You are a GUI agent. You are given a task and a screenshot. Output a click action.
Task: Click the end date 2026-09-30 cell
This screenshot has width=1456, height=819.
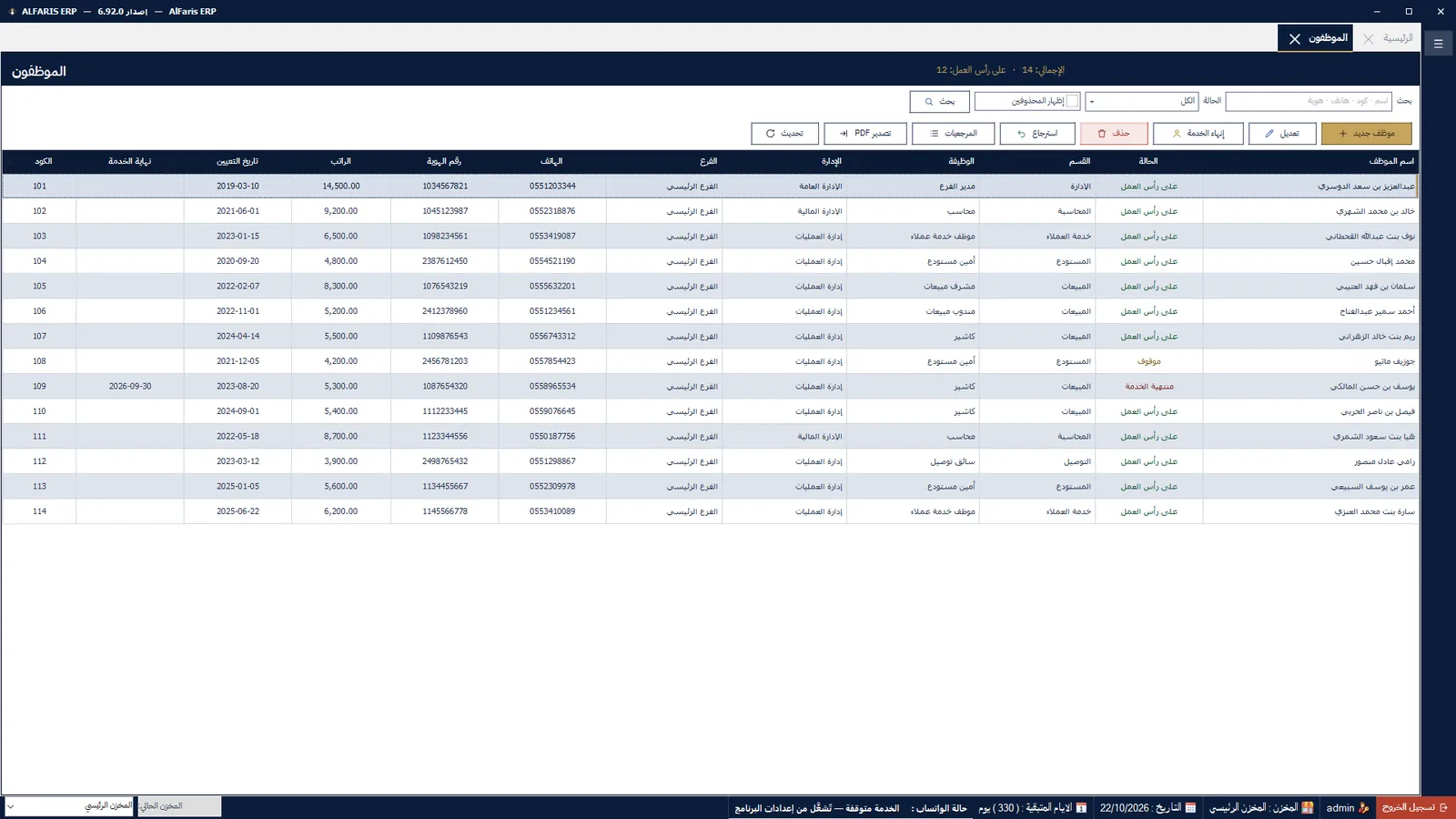click(130, 387)
